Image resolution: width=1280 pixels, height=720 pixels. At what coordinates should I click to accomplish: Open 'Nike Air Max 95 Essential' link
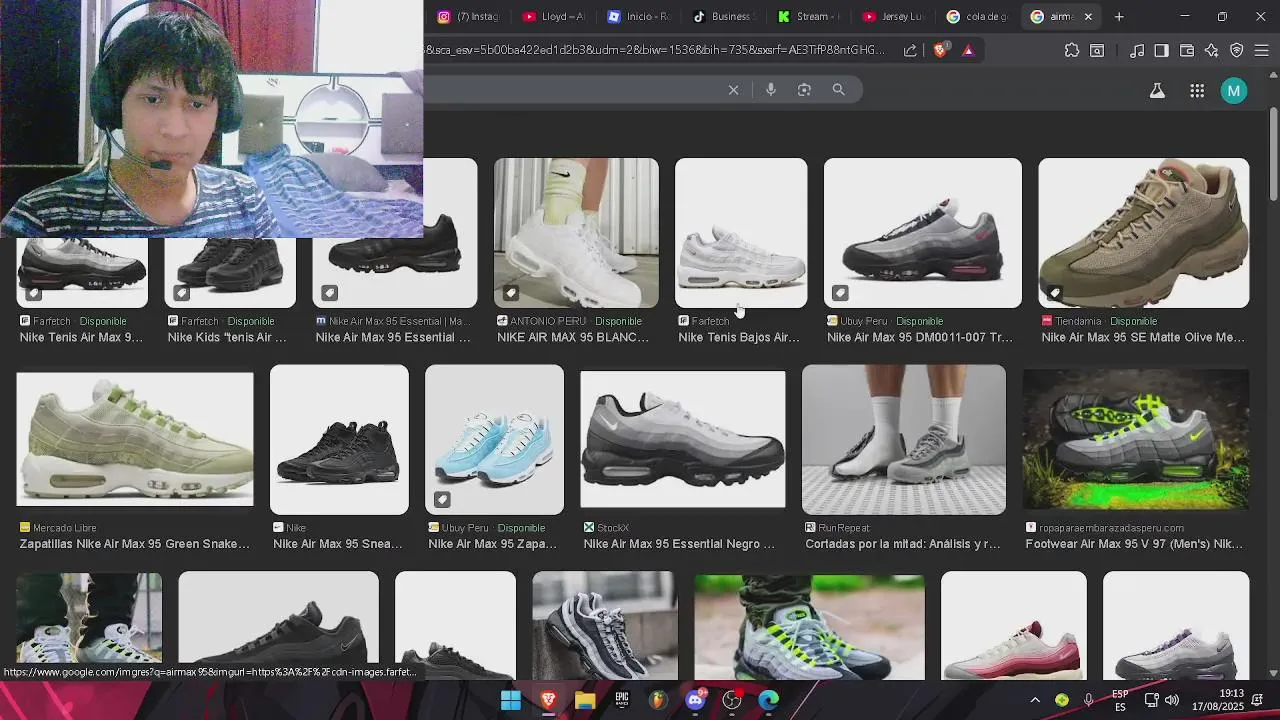click(x=393, y=338)
